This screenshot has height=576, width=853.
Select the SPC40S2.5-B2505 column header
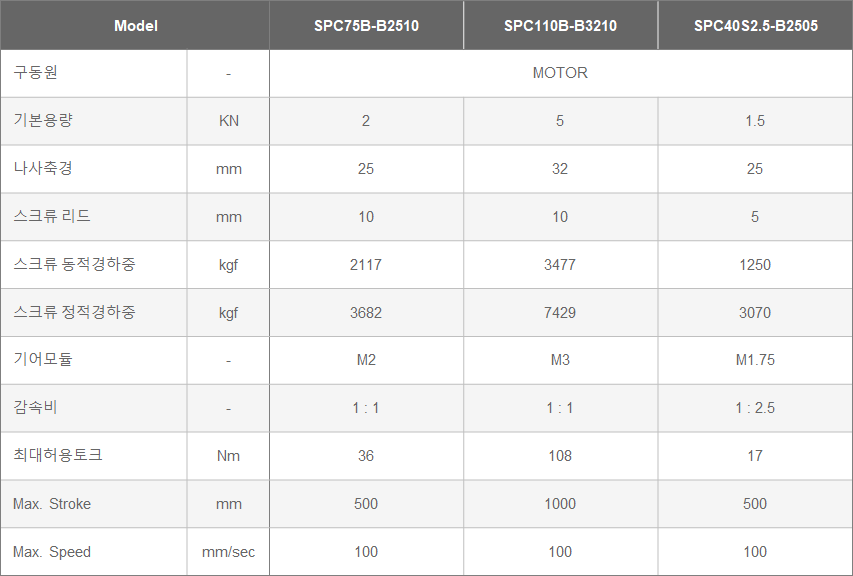click(755, 26)
